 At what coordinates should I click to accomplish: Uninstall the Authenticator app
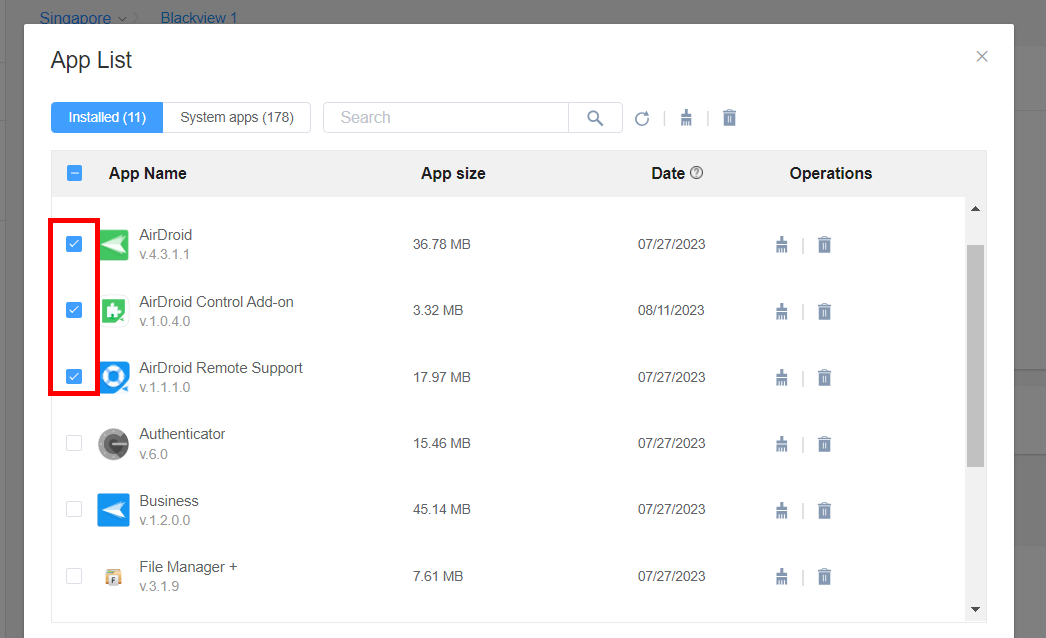click(825, 444)
